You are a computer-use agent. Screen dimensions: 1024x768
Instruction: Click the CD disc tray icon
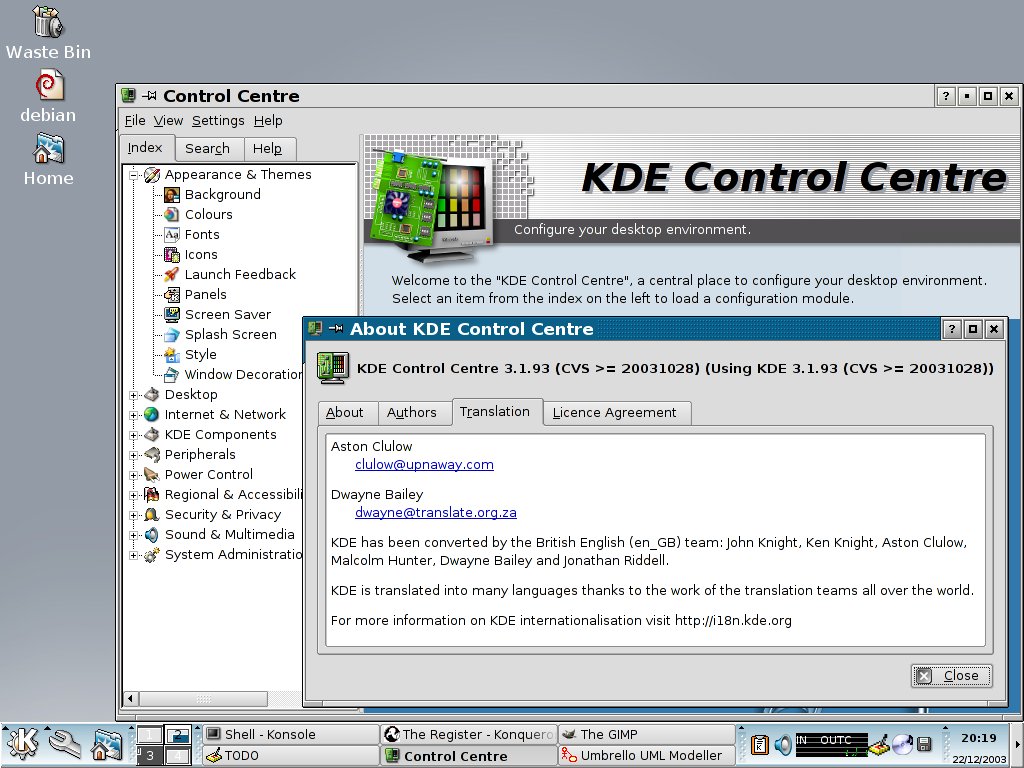(902, 744)
